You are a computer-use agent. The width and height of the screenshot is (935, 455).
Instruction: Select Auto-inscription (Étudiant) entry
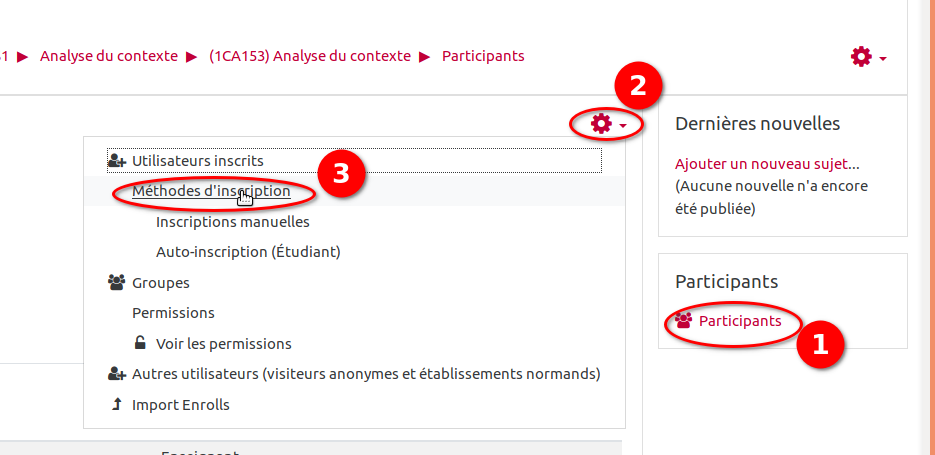pyautogui.click(x=248, y=252)
